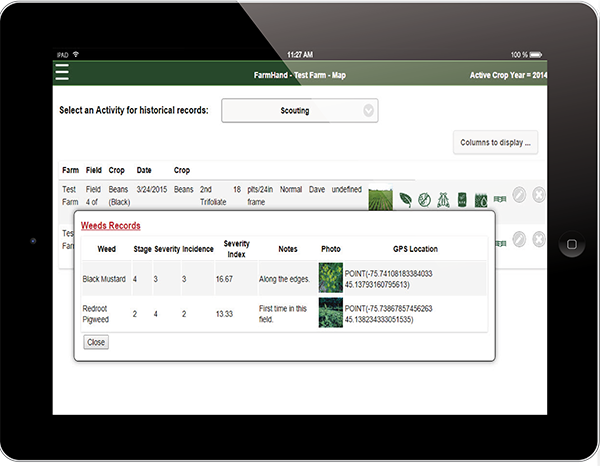Open the seed bag icon in first row
The image size is (600, 466).
pyautogui.click(x=462, y=200)
